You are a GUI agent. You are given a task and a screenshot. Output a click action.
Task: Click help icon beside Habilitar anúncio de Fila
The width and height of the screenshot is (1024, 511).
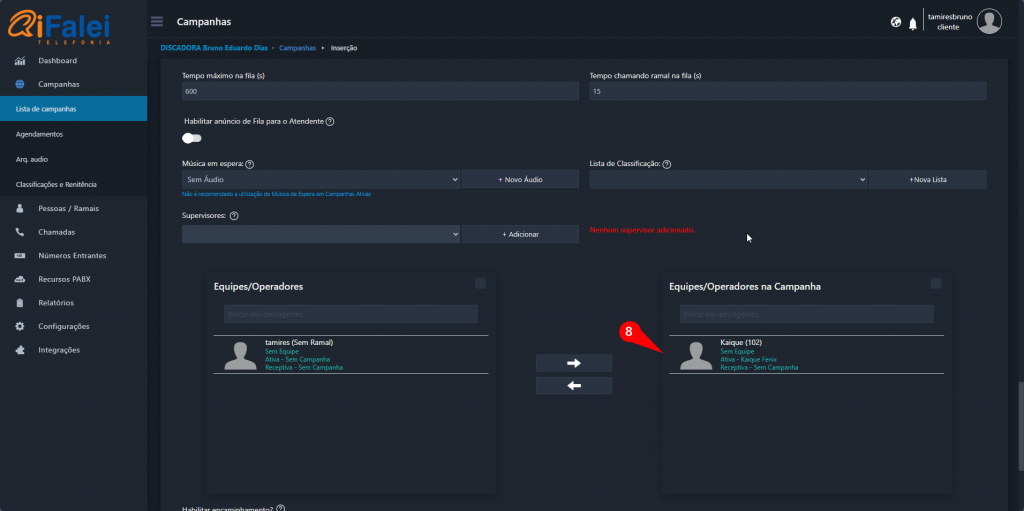point(330,122)
